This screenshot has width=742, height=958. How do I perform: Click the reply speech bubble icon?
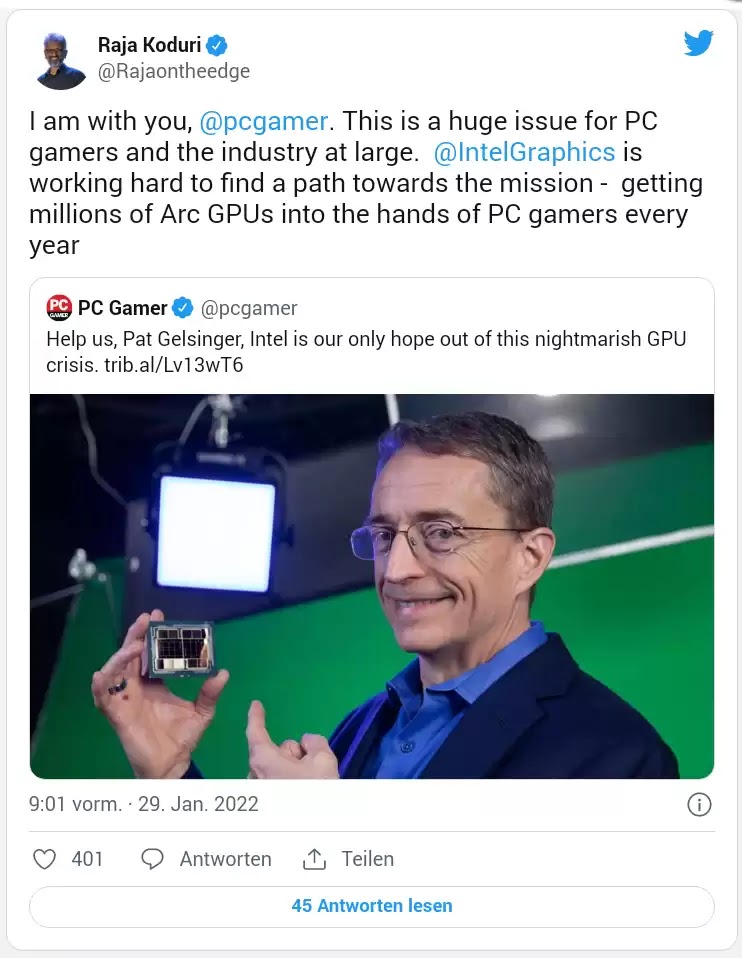152,859
